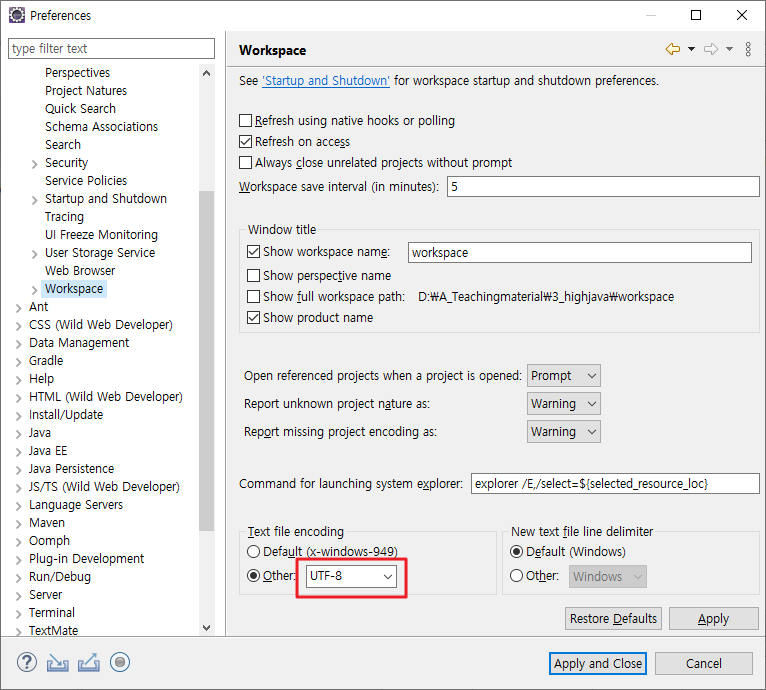
Task: Expand the User Storage Service node
Action: (x=34, y=254)
